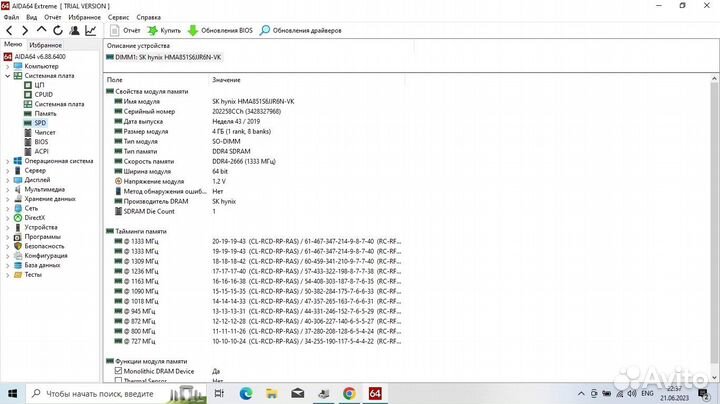Refresh the page with the circular arrow icon
Viewport: 720px width, 404px height.
click(58, 31)
